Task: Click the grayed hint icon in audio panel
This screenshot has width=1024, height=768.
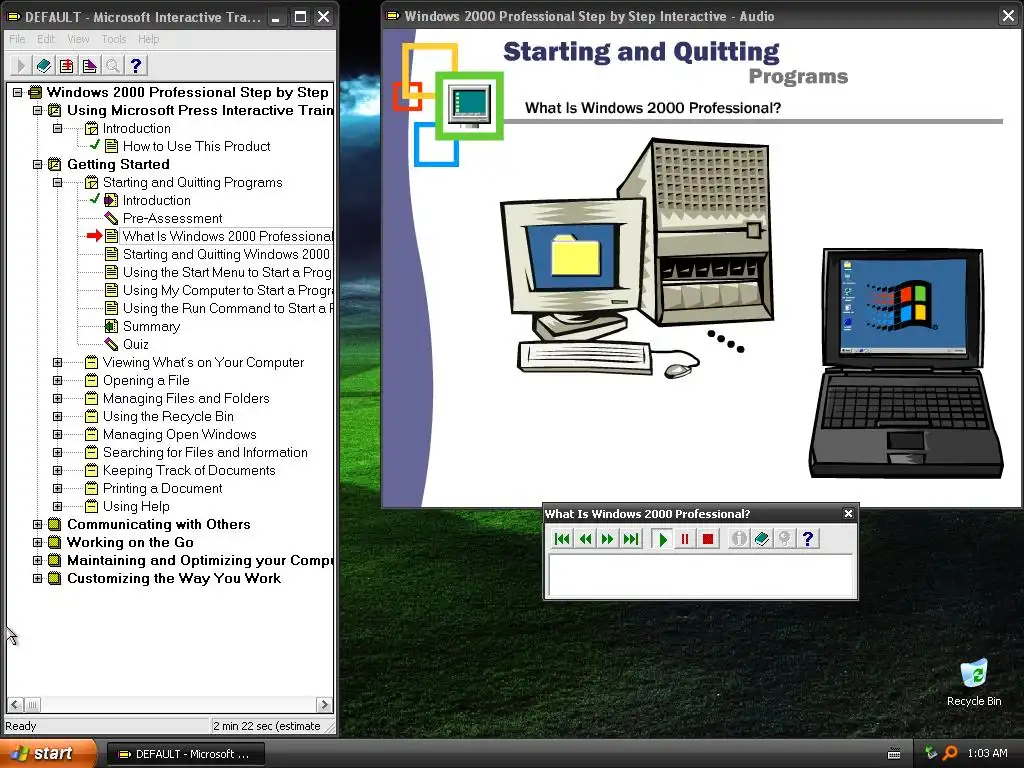Action: (784, 539)
